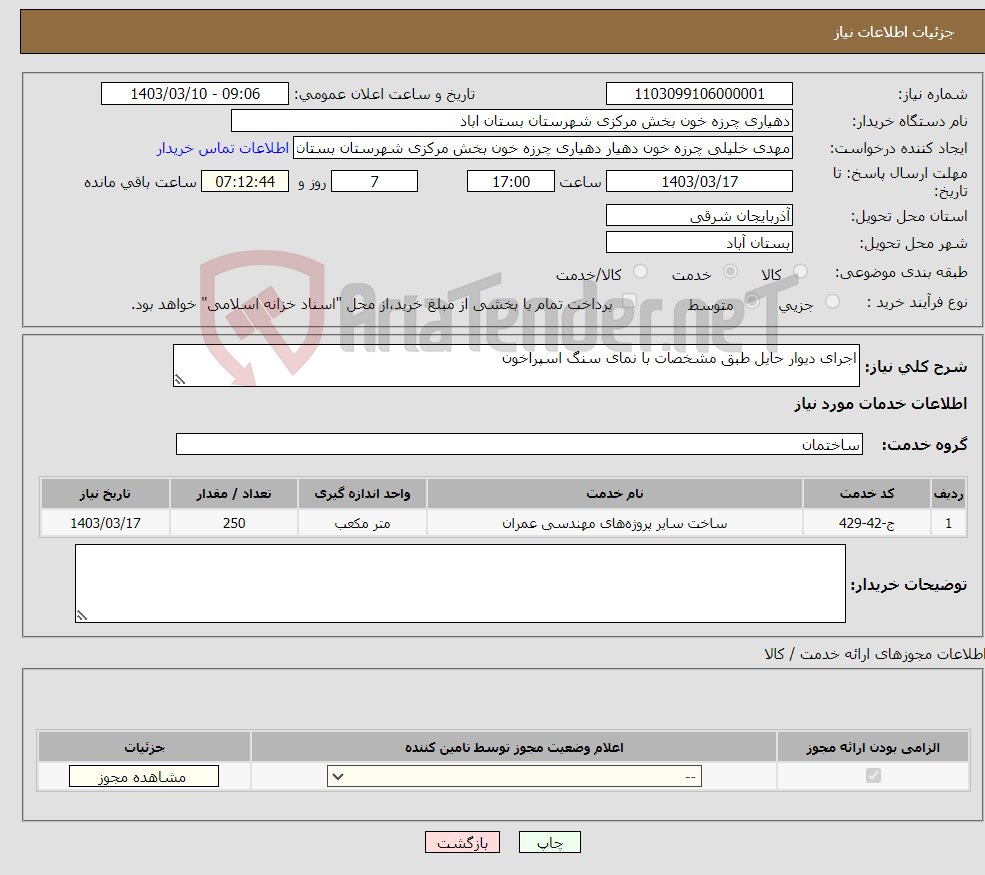Click resize handle of the description textarea
The height and width of the screenshot is (875, 985).
(x=180, y=379)
